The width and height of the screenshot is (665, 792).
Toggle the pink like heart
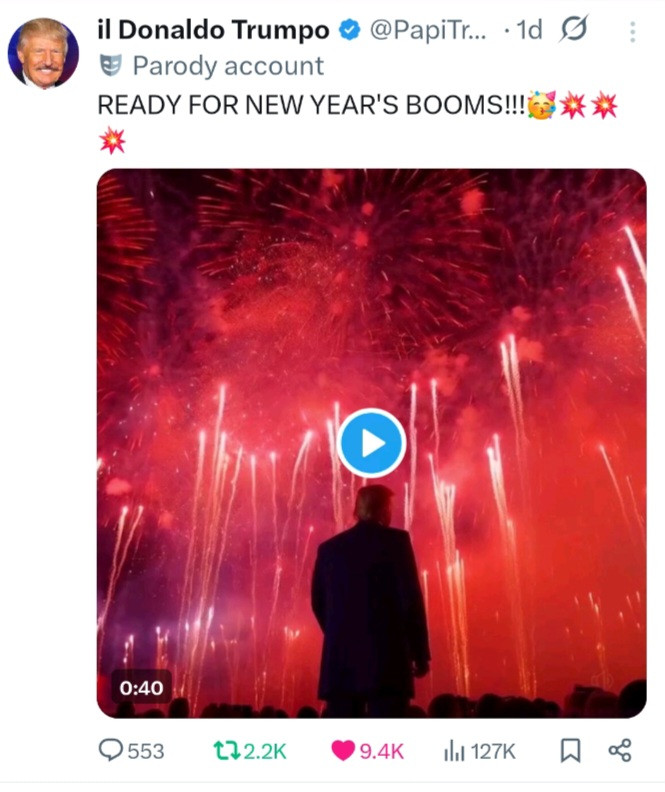(x=343, y=751)
